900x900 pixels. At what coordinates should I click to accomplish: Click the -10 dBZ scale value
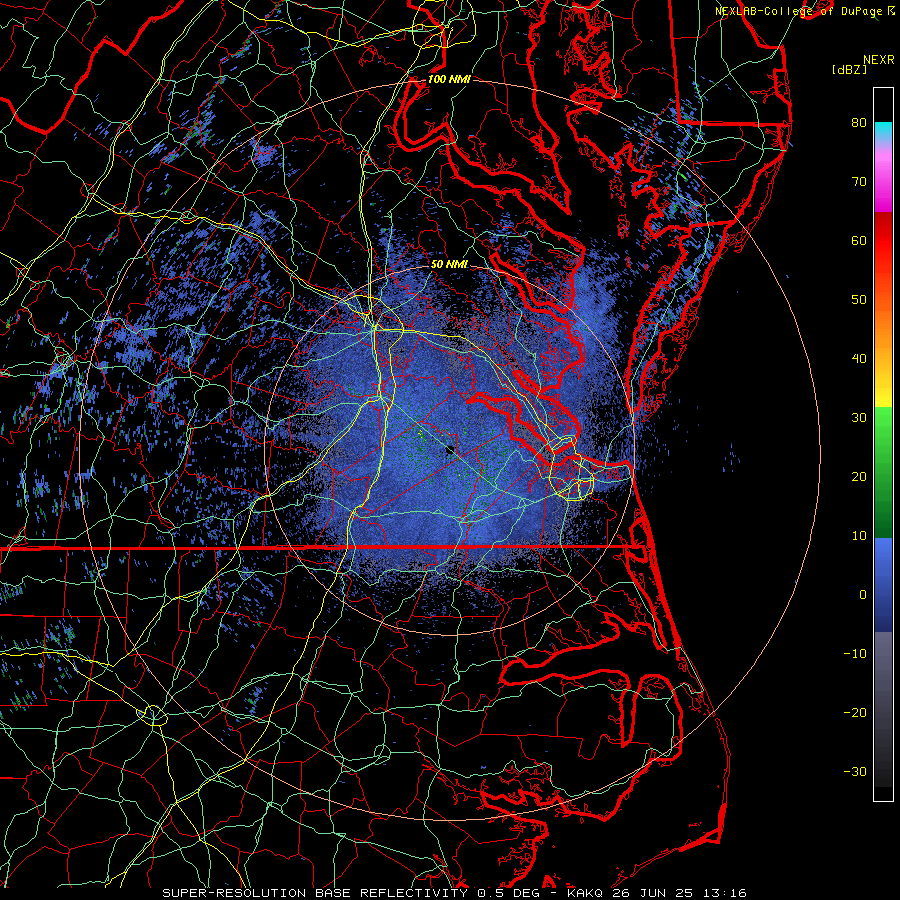click(855, 653)
